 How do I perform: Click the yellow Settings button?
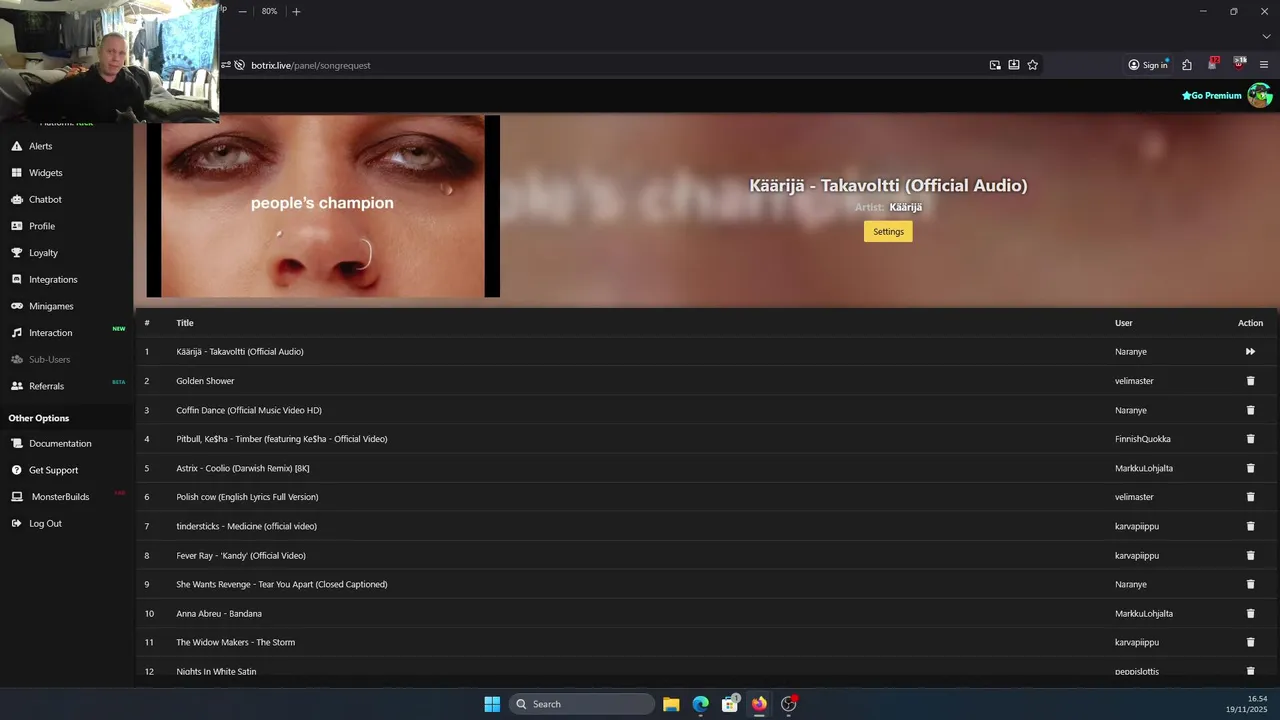pyautogui.click(x=888, y=231)
